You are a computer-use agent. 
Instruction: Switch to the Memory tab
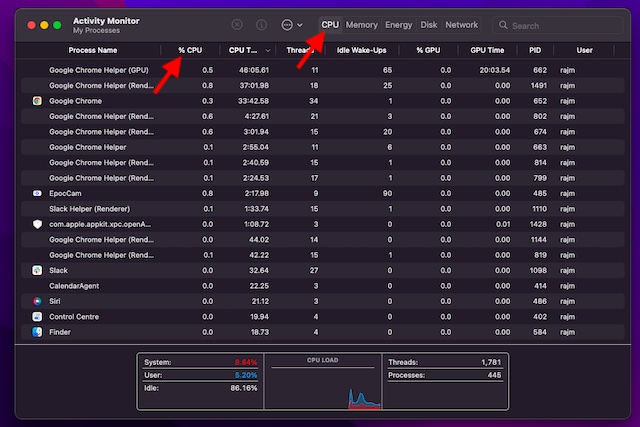pyautogui.click(x=362, y=25)
